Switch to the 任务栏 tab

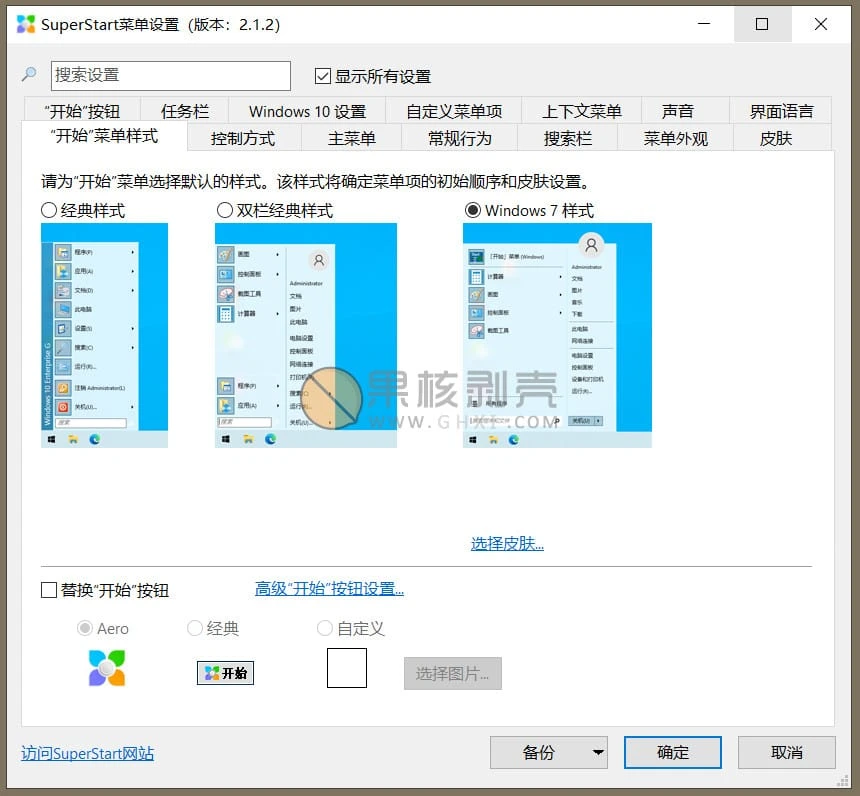(185, 111)
